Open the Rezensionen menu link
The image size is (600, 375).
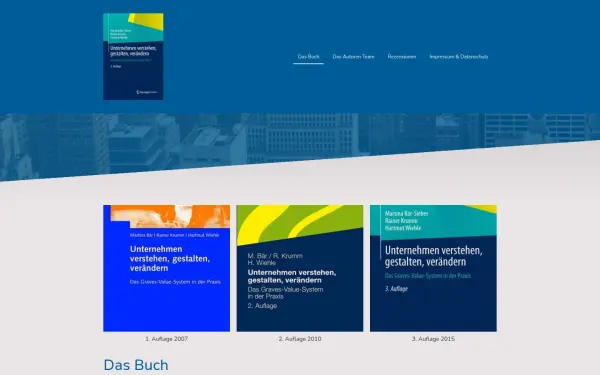click(x=402, y=57)
